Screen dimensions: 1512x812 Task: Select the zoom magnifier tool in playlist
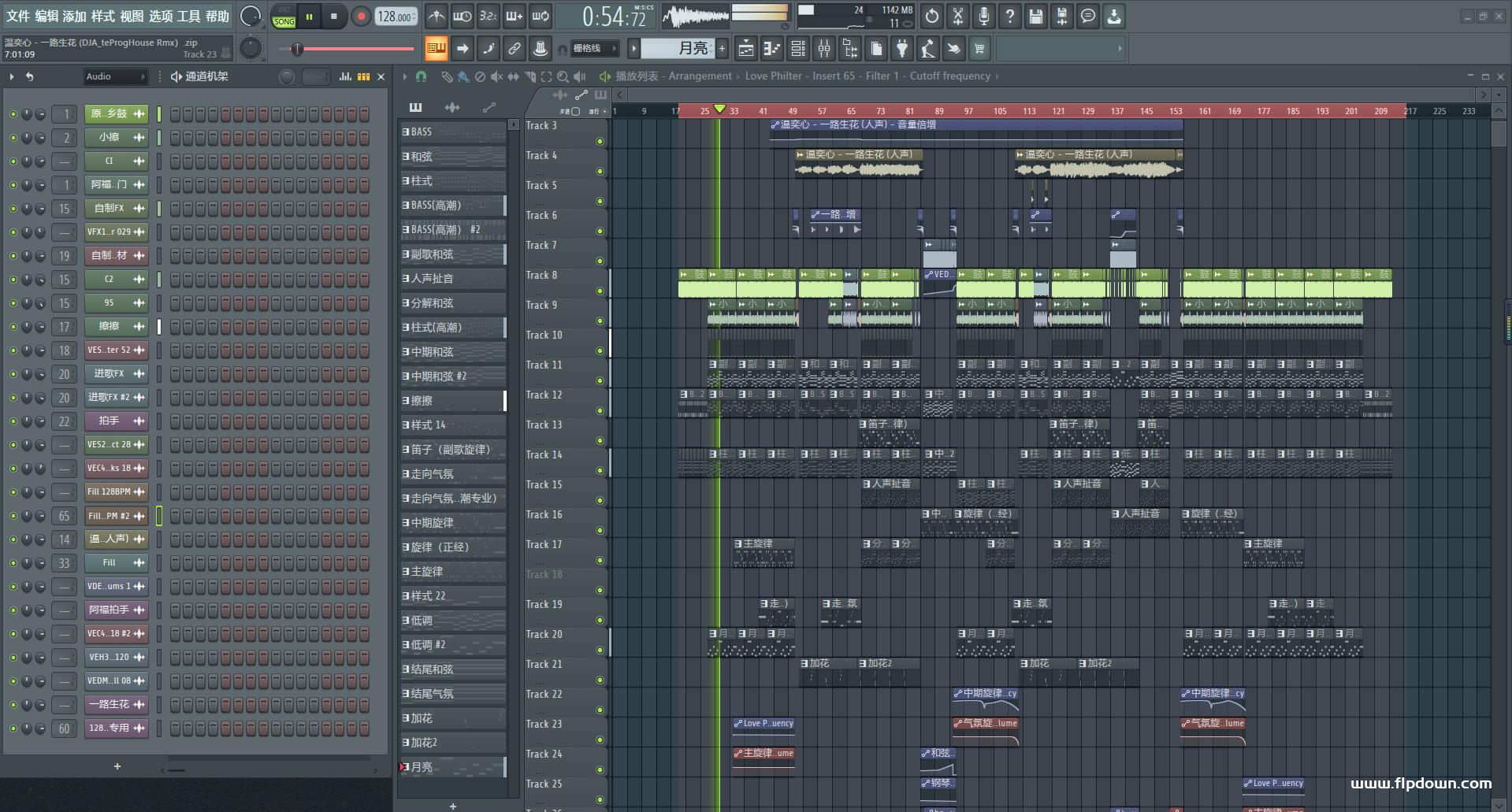[x=563, y=76]
